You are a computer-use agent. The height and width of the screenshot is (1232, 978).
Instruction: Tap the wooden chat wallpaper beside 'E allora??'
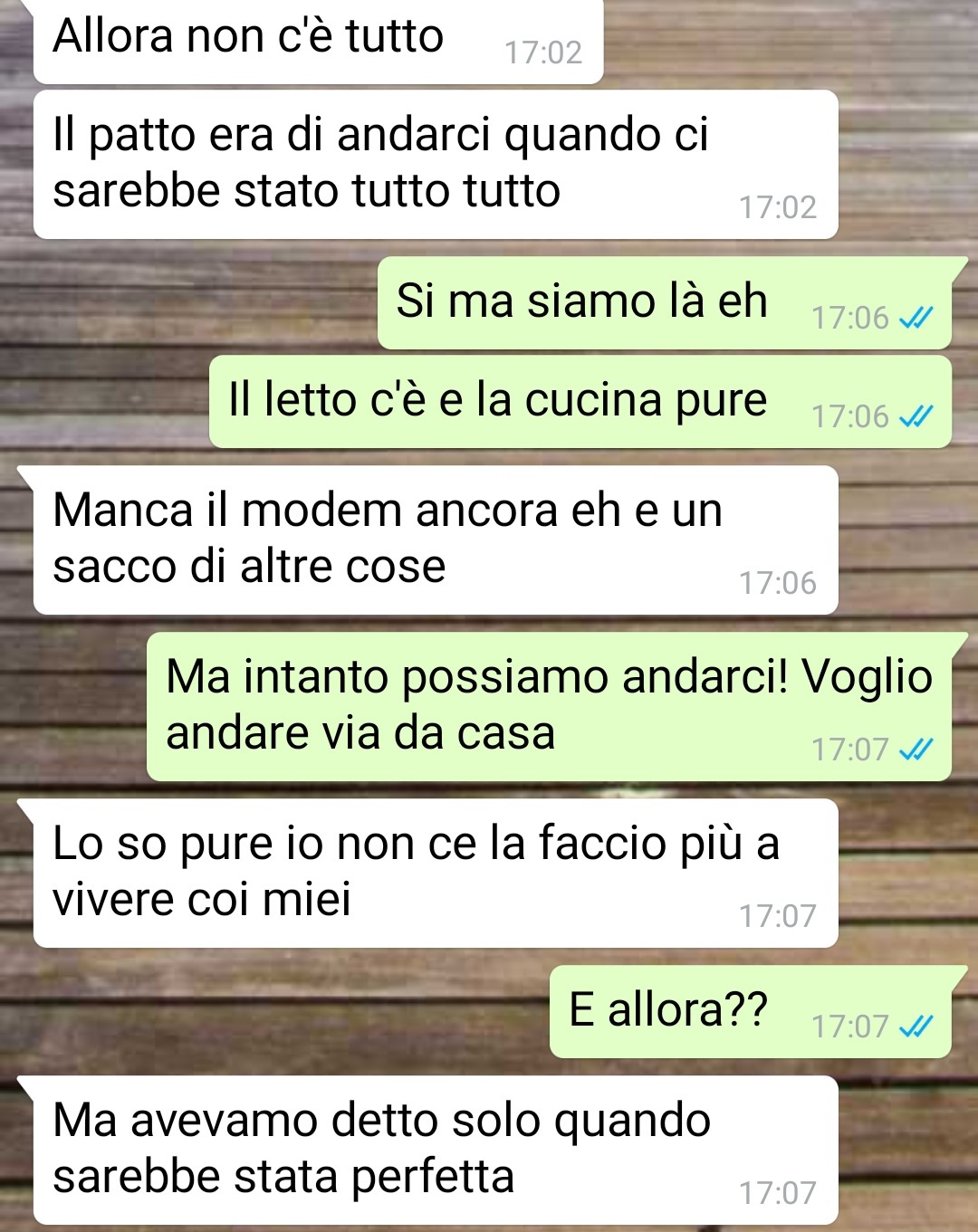point(272,1012)
